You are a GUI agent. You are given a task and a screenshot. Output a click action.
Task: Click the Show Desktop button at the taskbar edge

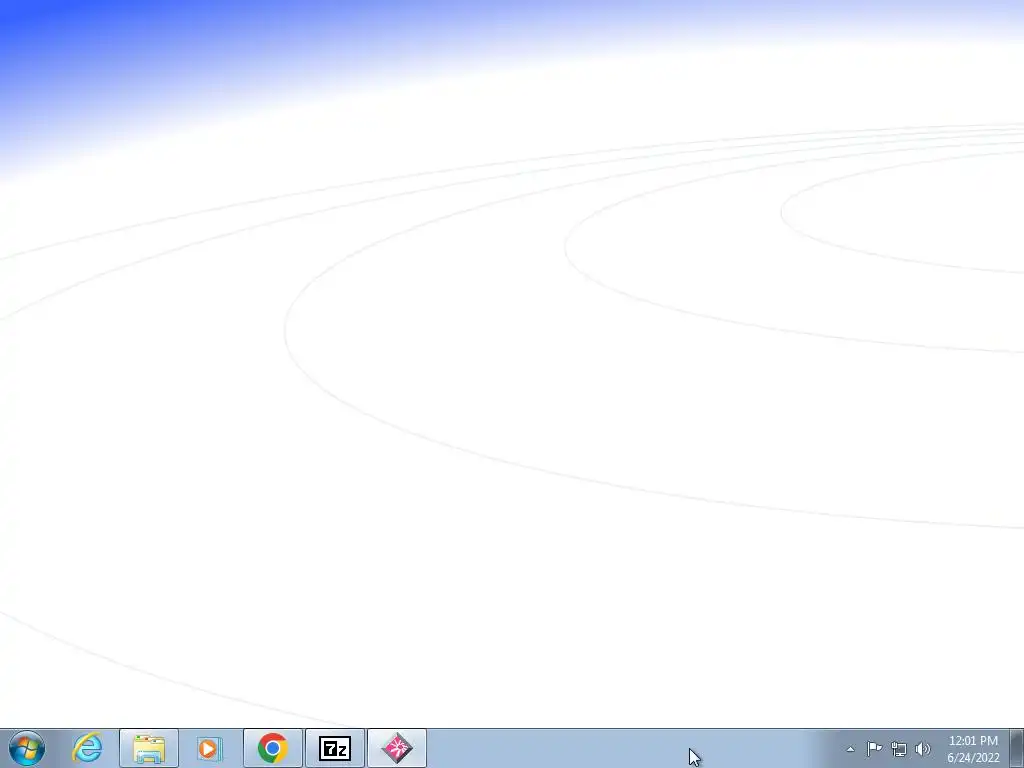coord(1017,748)
